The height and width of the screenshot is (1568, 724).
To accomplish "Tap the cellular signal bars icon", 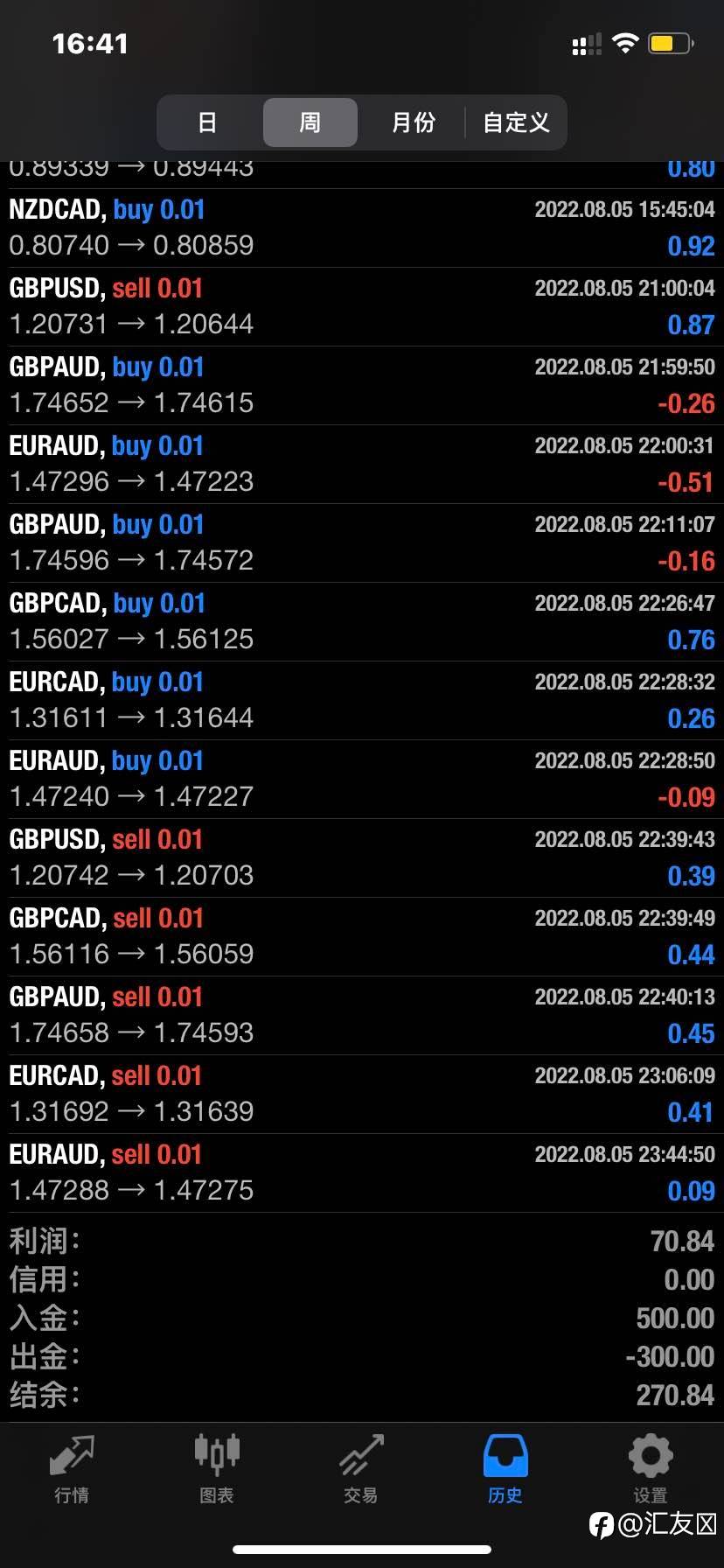I will pyautogui.click(x=587, y=44).
